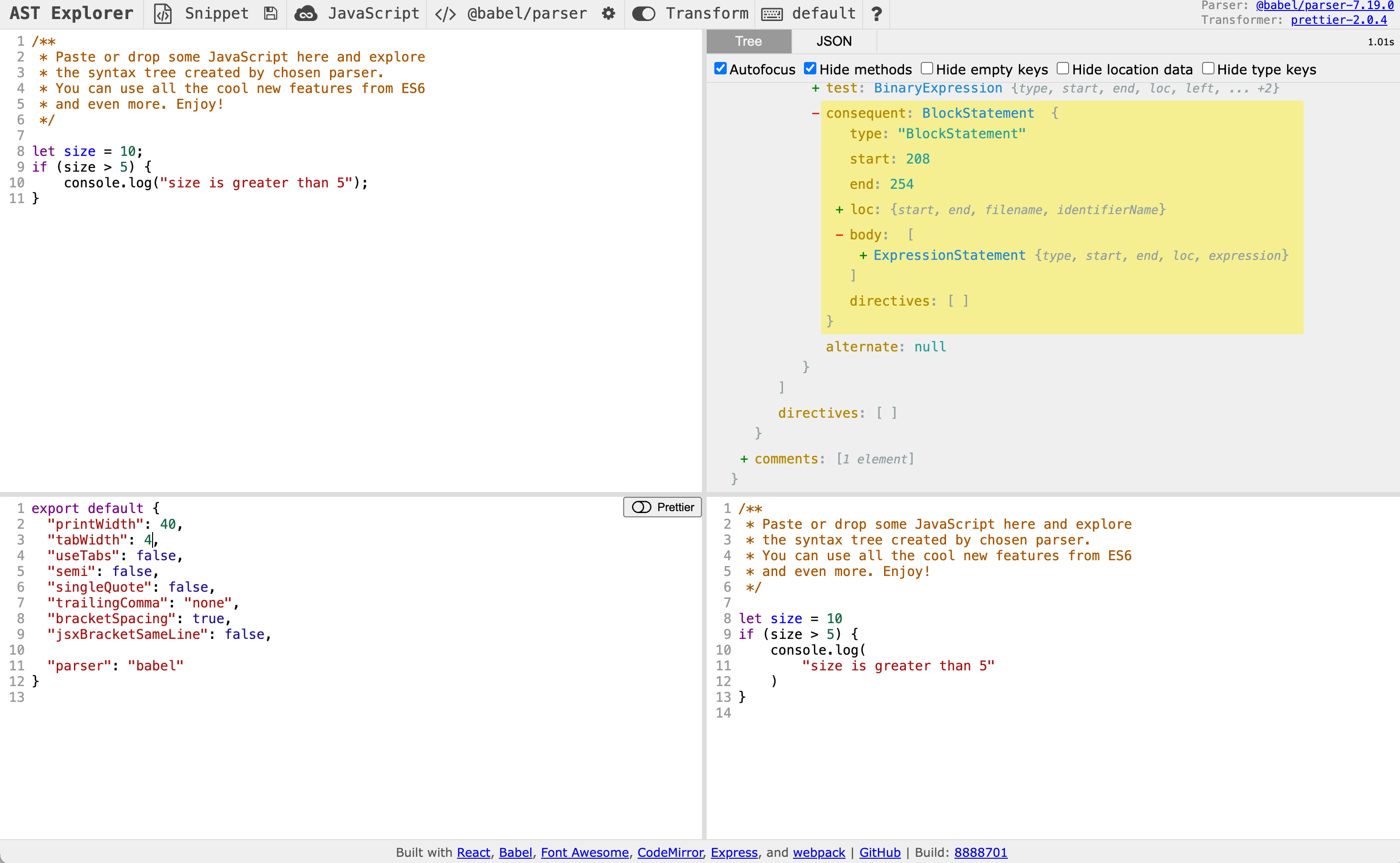Image resolution: width=1400 pixels, height=863 pixels.
Task: Expand the loc property node
Action: pos(840,210)
